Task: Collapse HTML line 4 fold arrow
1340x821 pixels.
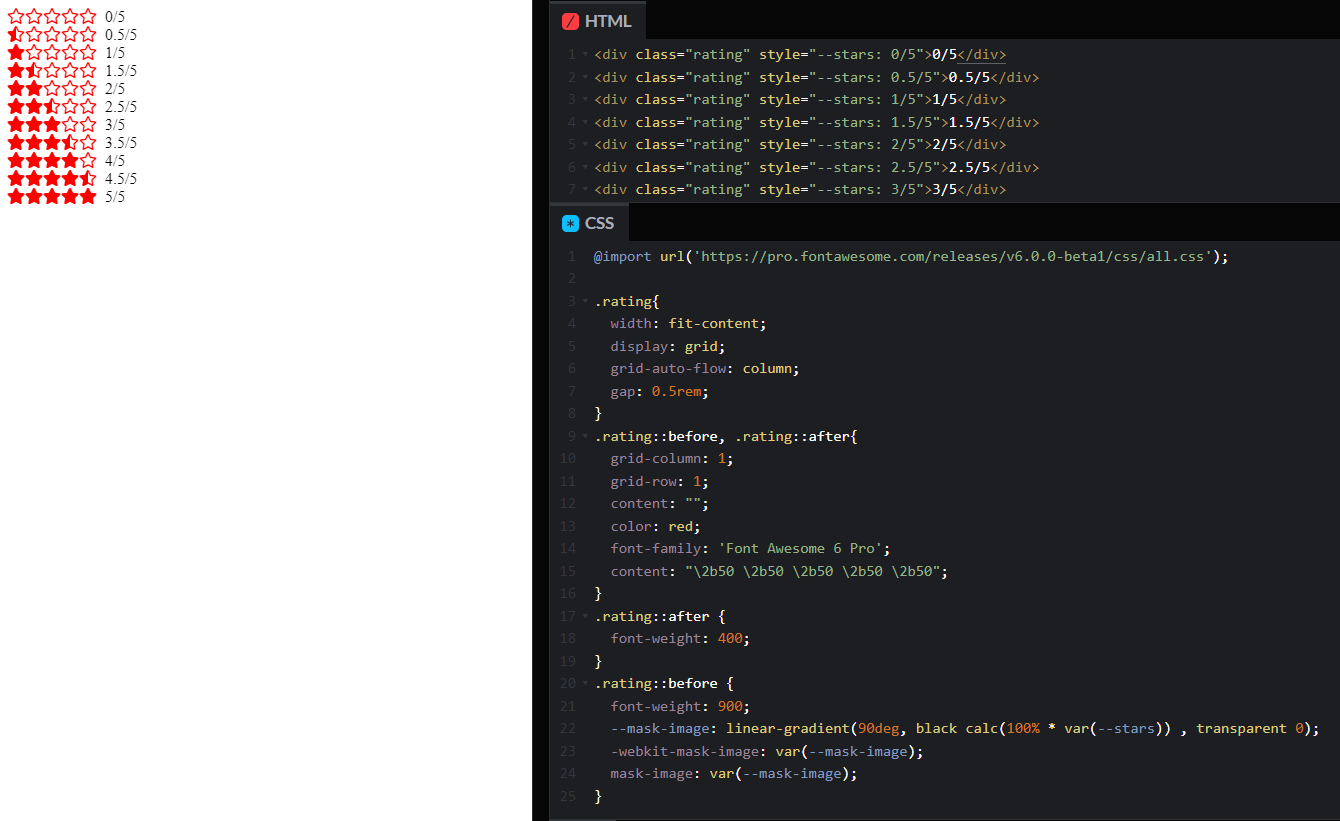Action: 585,122
